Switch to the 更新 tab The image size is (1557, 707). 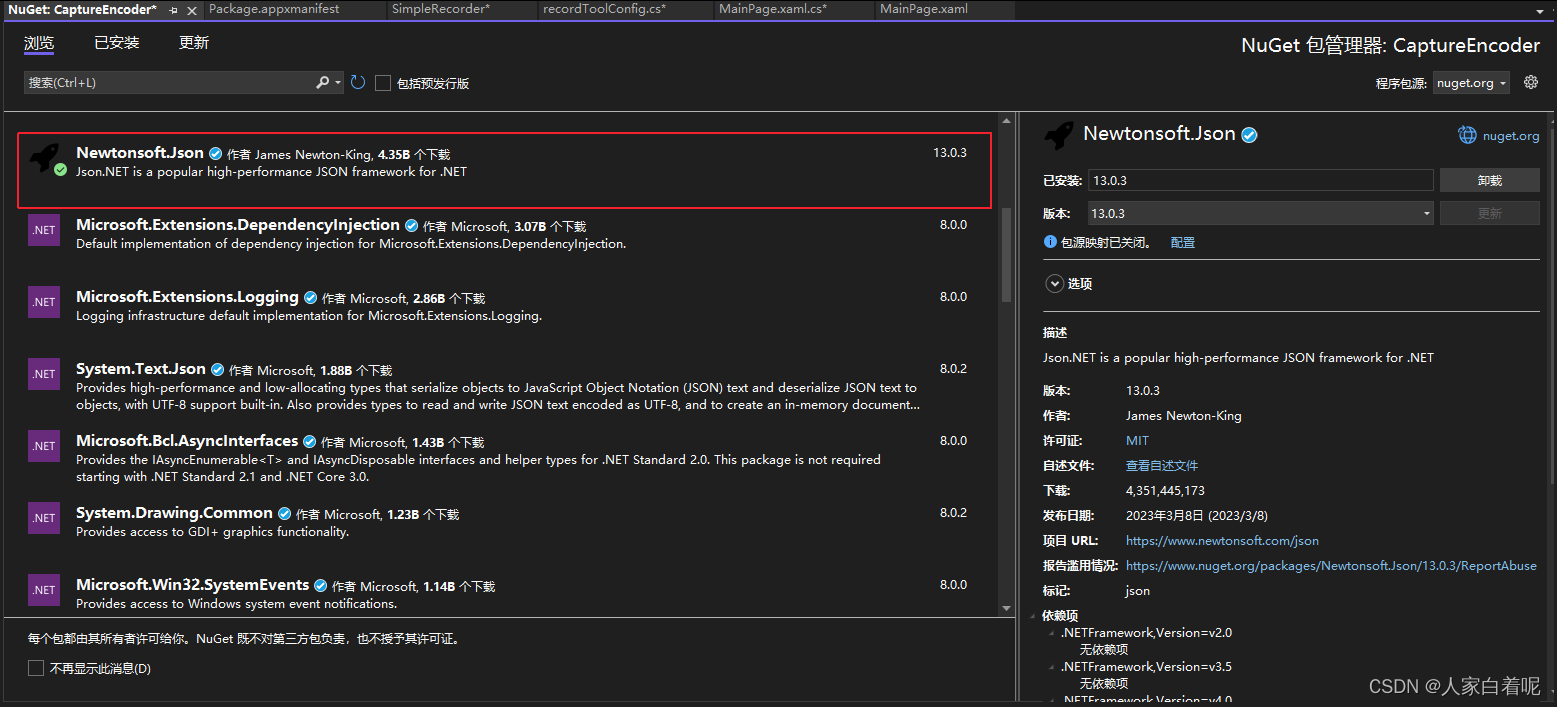click(194, 43)
